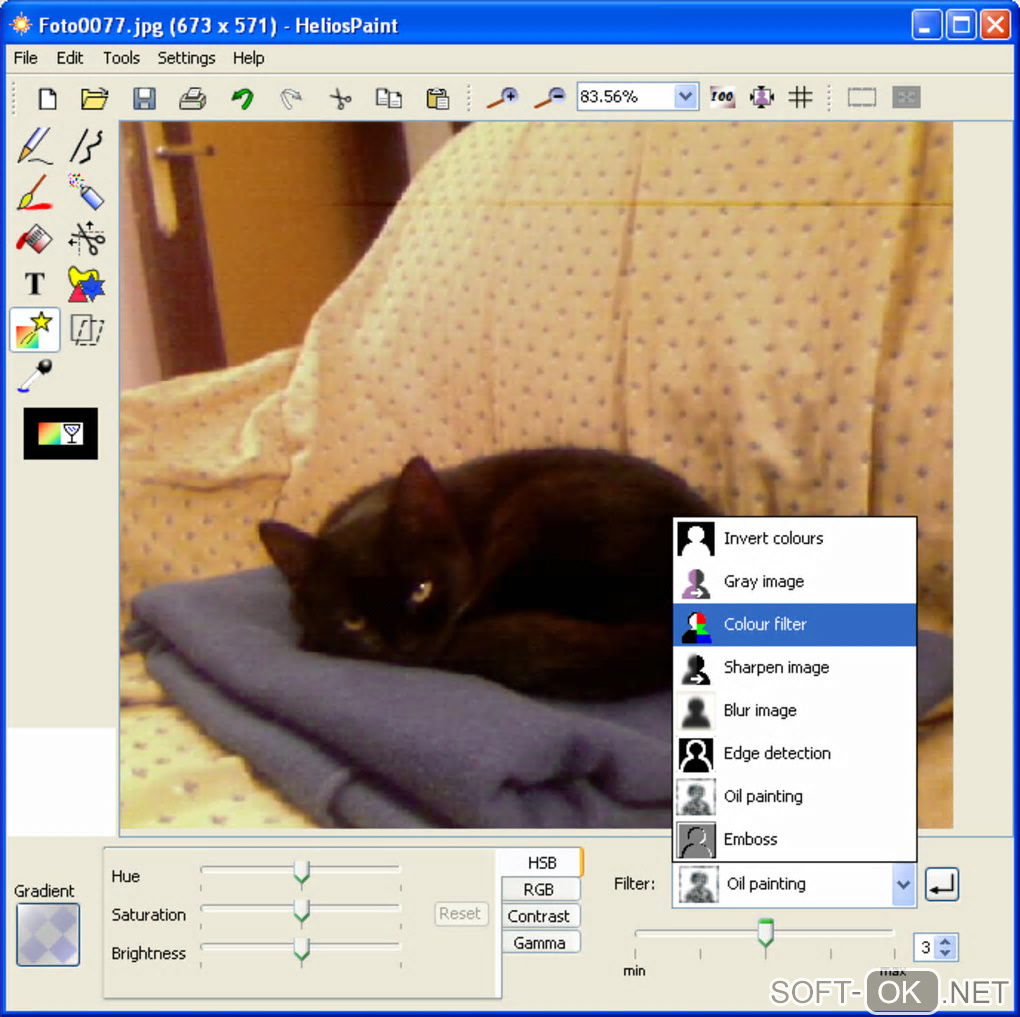1020x1017 pixels.
Task: Collapse the Filter combo box arrow
Action: (903, 884)
